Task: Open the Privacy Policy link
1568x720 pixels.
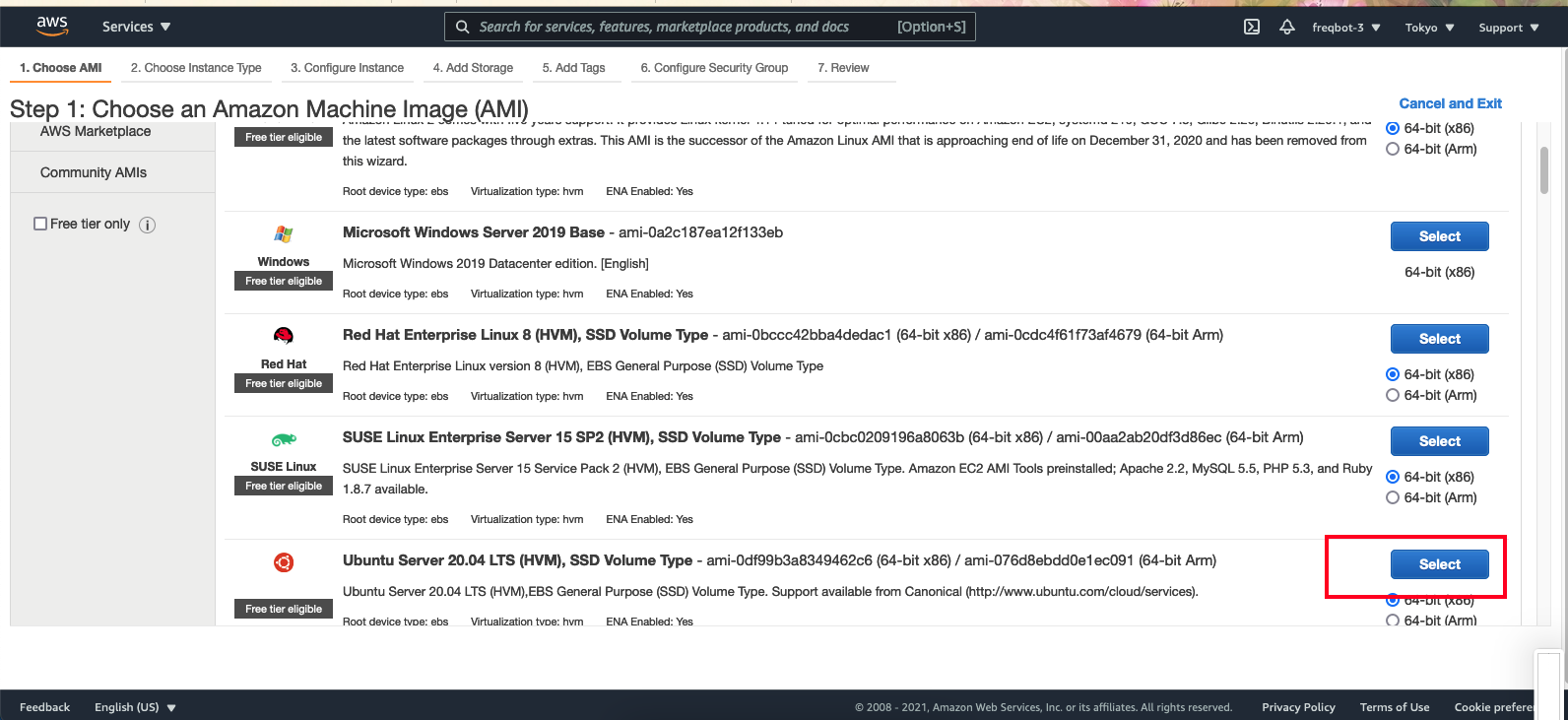Action: click(x=1298, y=707)
